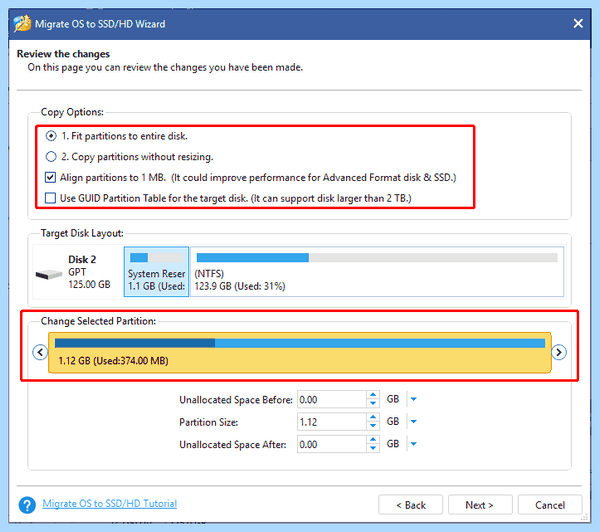The image size is (600, 532).
Task: Open unit dropdown for Unallocated Space Before
Action: 414,399
